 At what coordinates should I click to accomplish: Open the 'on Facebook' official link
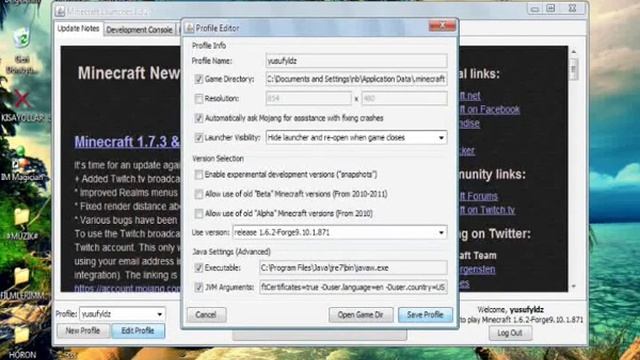coord(490,109)
